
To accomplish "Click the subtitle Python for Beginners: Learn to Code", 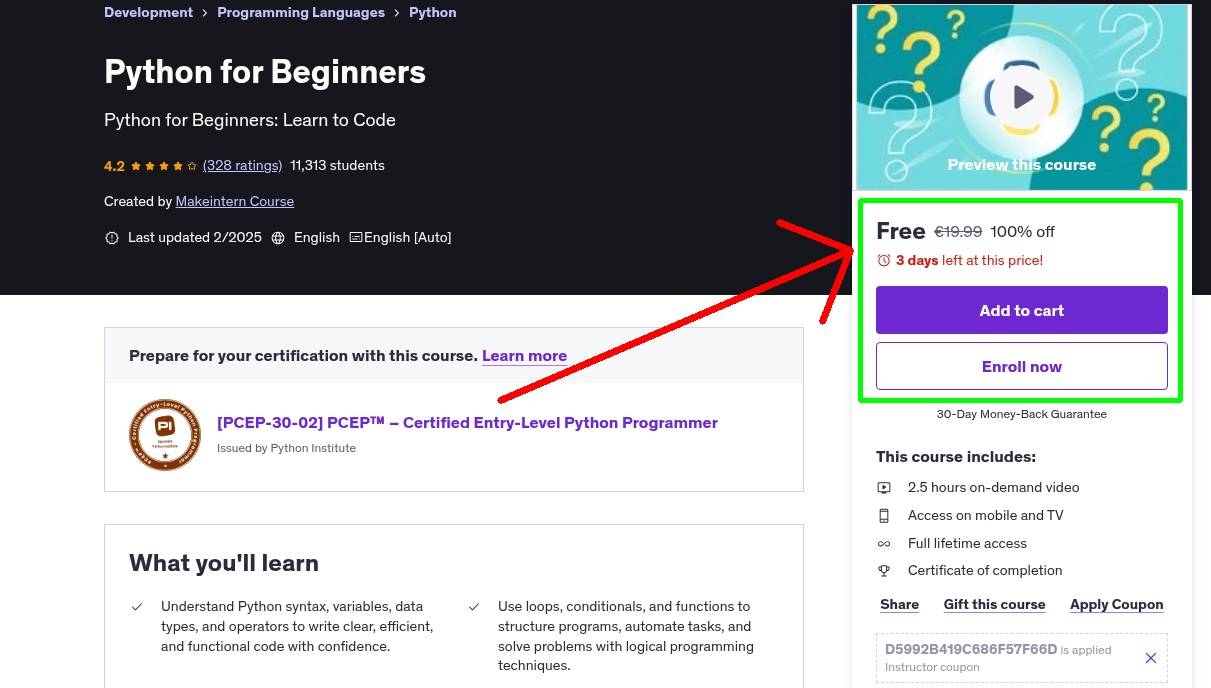I will (x=250, y=120).
